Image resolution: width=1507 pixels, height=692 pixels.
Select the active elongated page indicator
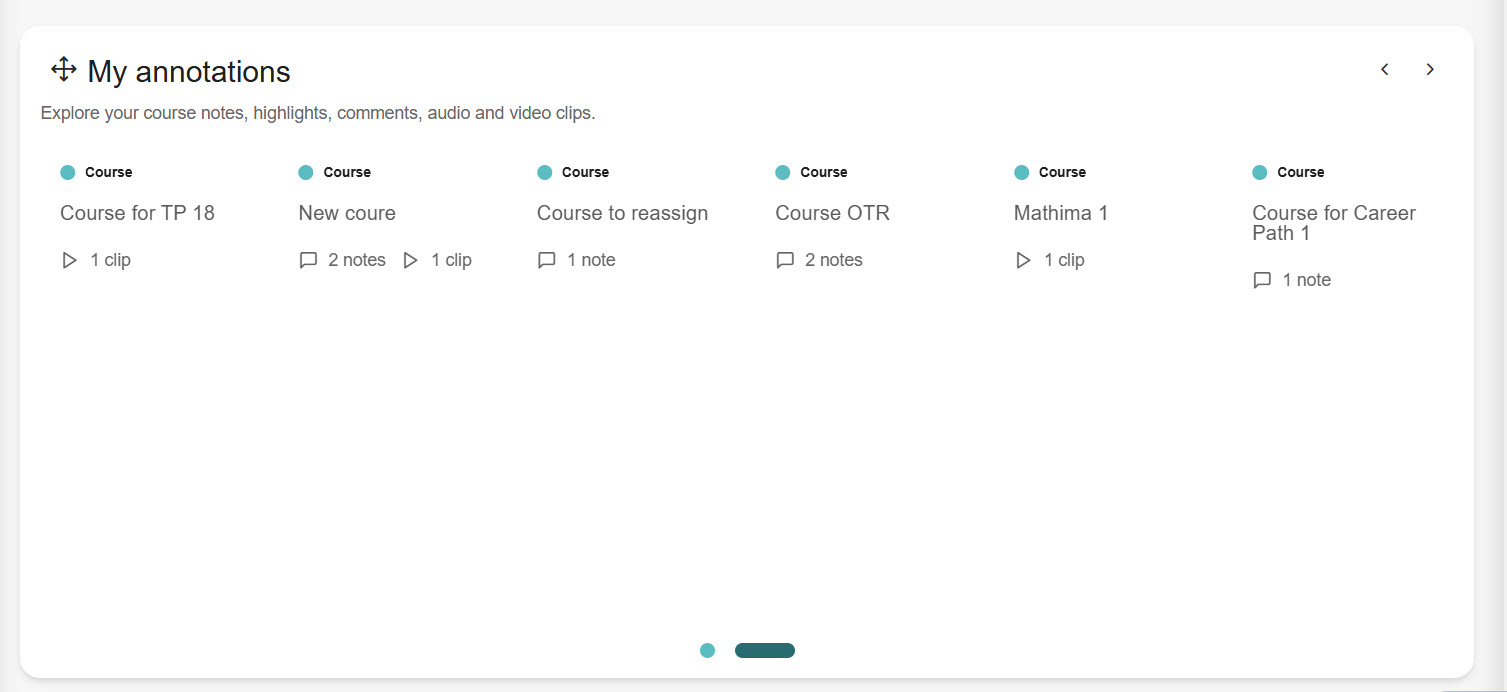pyautogui.click(x=765, y=651)
